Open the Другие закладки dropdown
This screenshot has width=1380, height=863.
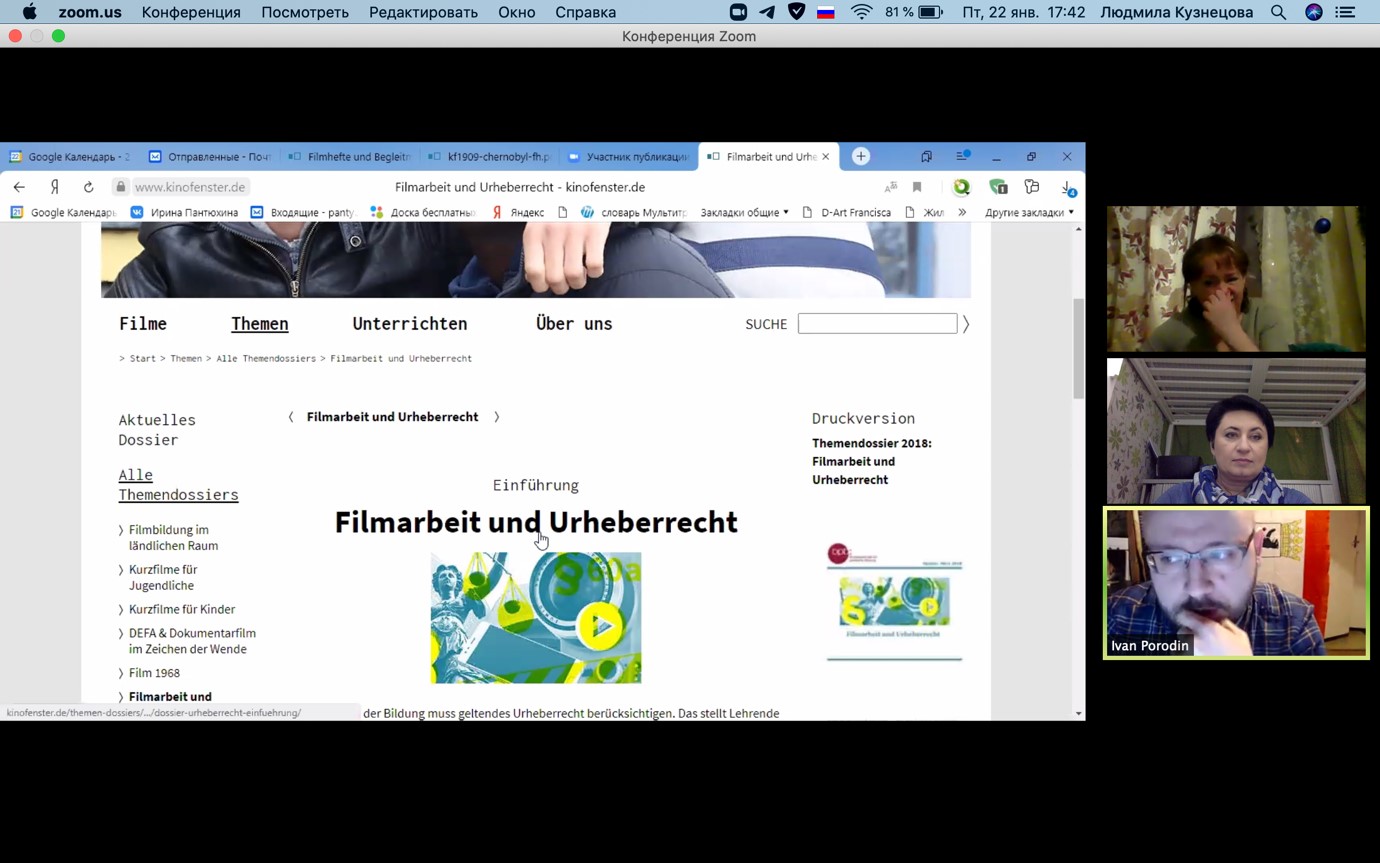pyautogui.click(x=1029, y=212)
